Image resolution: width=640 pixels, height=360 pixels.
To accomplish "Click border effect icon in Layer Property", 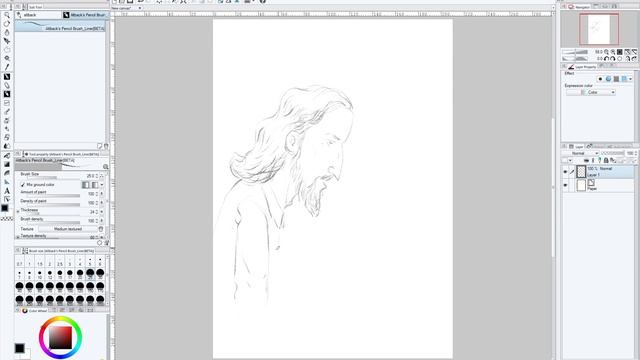I will [x=600, y=79].
